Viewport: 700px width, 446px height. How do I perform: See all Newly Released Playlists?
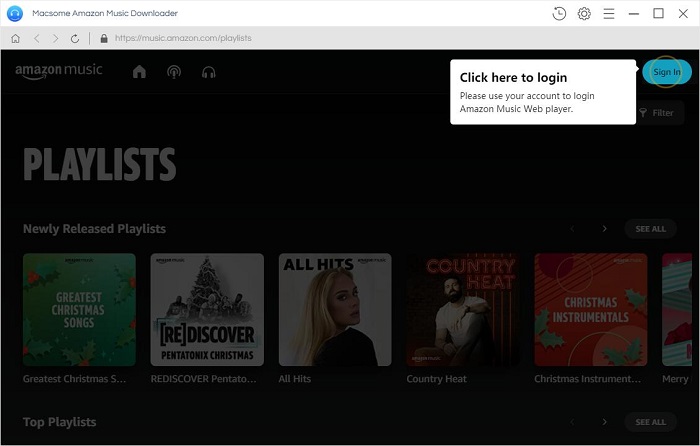coord(650,229)
